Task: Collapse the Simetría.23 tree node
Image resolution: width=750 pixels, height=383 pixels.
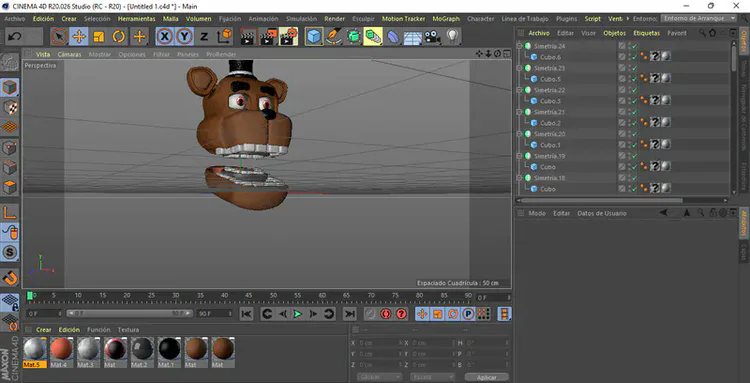Action: point(519,68)
